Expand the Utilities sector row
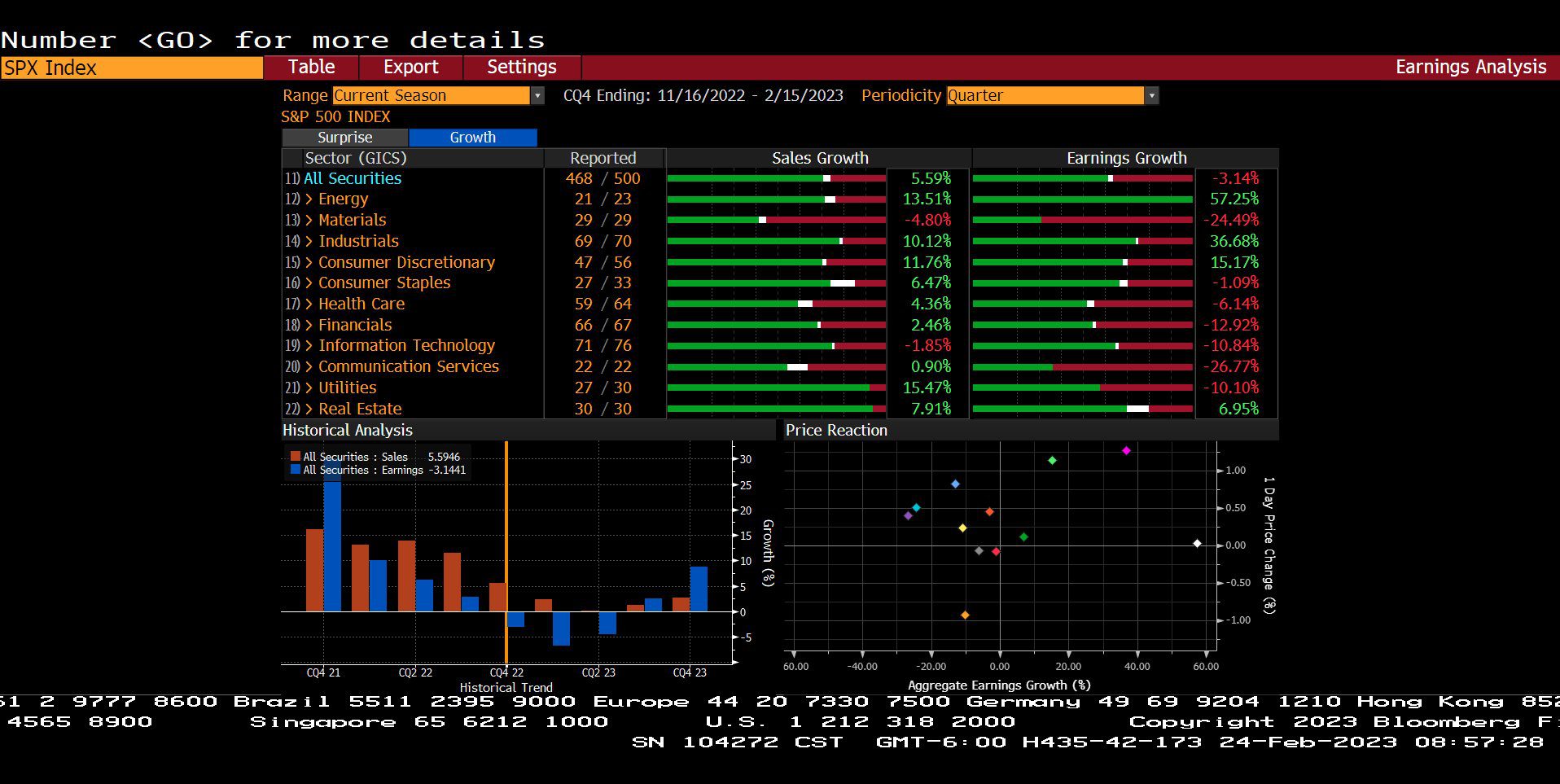 [x=309, y=388]
